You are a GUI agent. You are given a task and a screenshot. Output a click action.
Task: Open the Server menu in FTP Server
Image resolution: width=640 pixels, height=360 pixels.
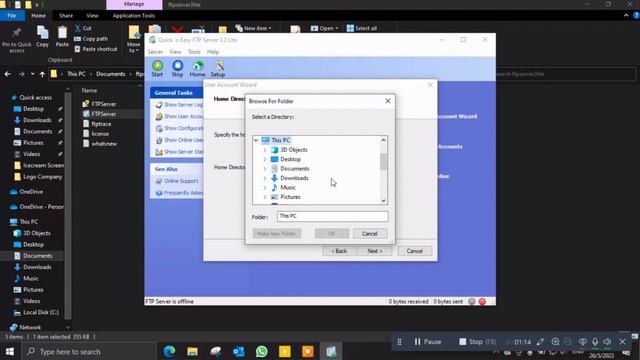coord(155,52)
